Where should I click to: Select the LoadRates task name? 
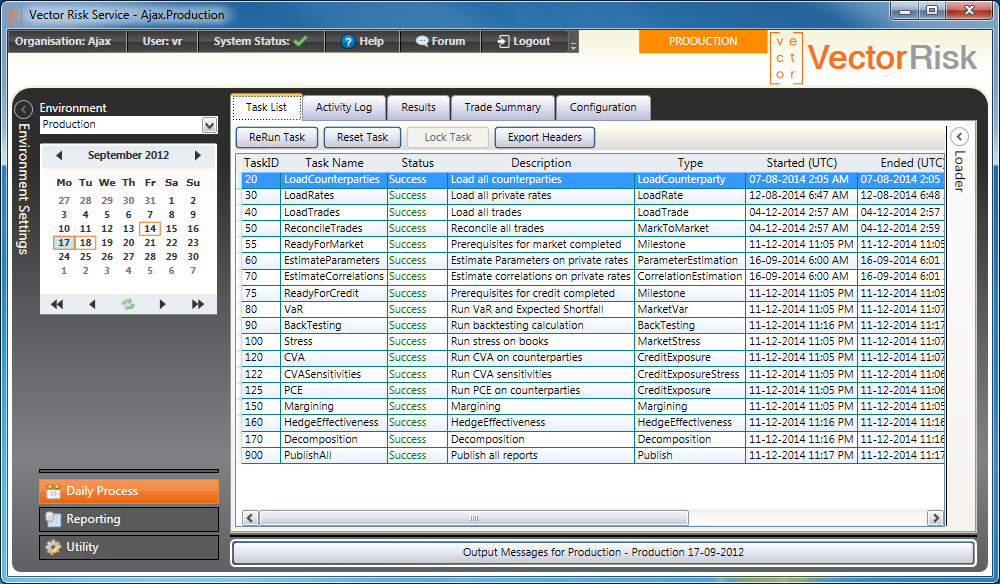(x=309, y=196)
